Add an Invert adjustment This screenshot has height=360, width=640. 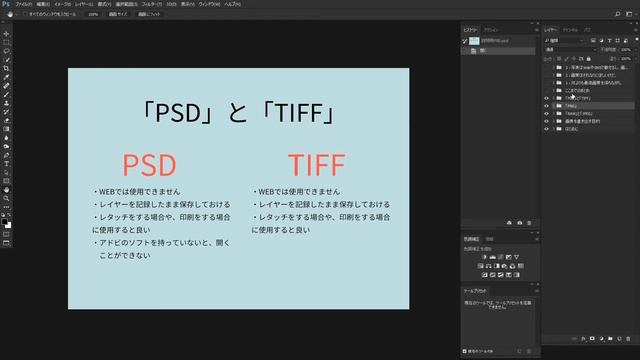(484, 275)
